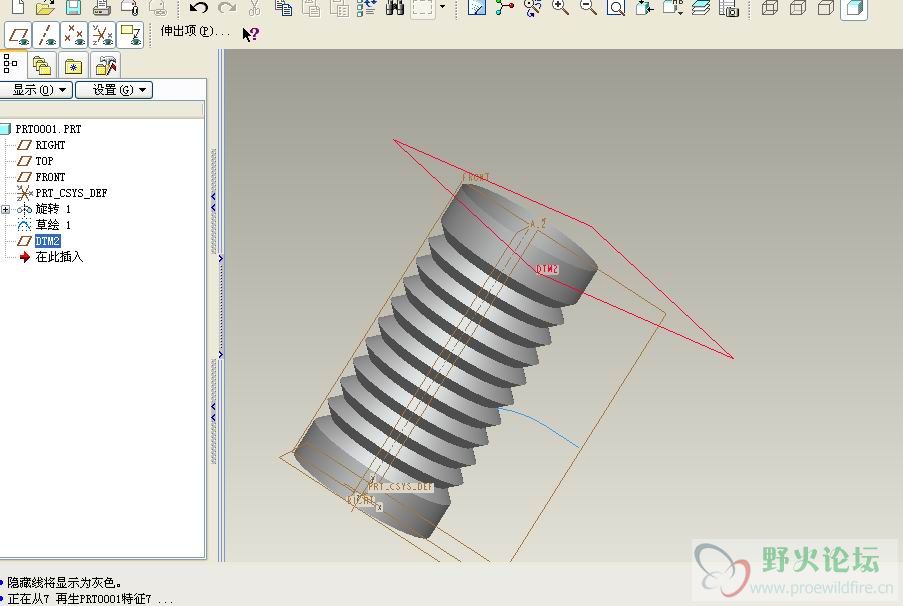Toggle datum axis display
Image resolution: width=903 pixels, height=606 pixels.
click(47, 35)
